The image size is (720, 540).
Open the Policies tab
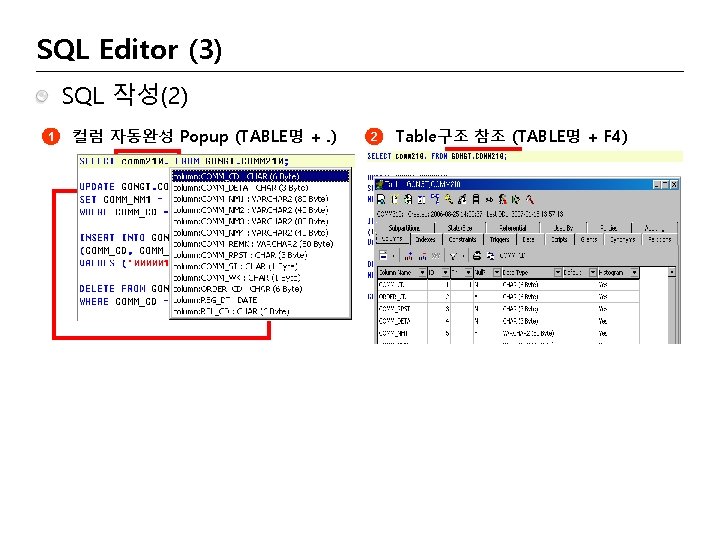click(x=609, y=228)
